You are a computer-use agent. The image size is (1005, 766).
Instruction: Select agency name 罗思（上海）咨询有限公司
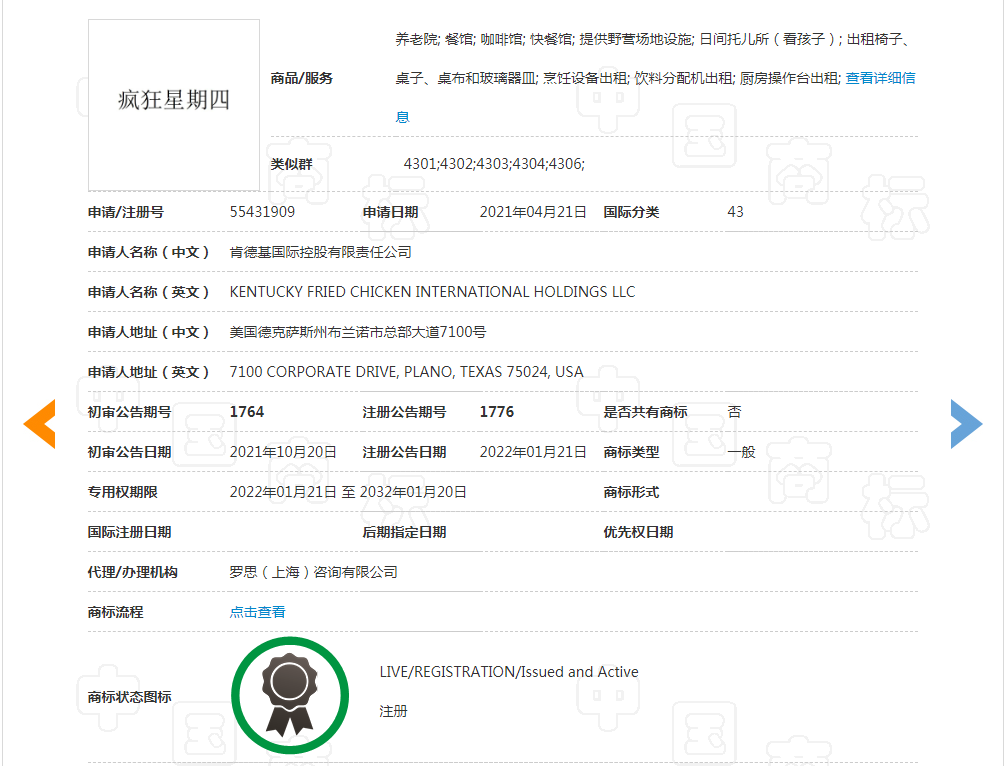pos(313,572)
